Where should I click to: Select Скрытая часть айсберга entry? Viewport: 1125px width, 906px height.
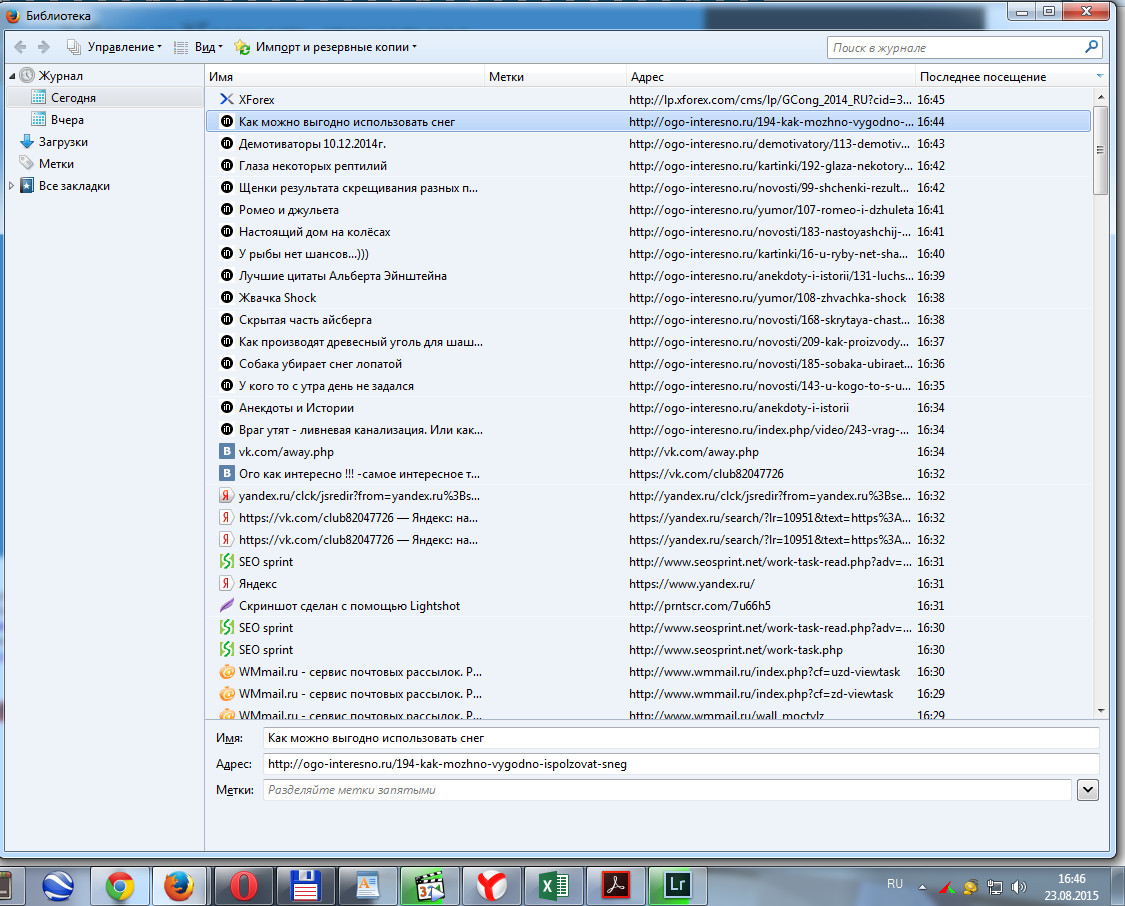[648, 320]
